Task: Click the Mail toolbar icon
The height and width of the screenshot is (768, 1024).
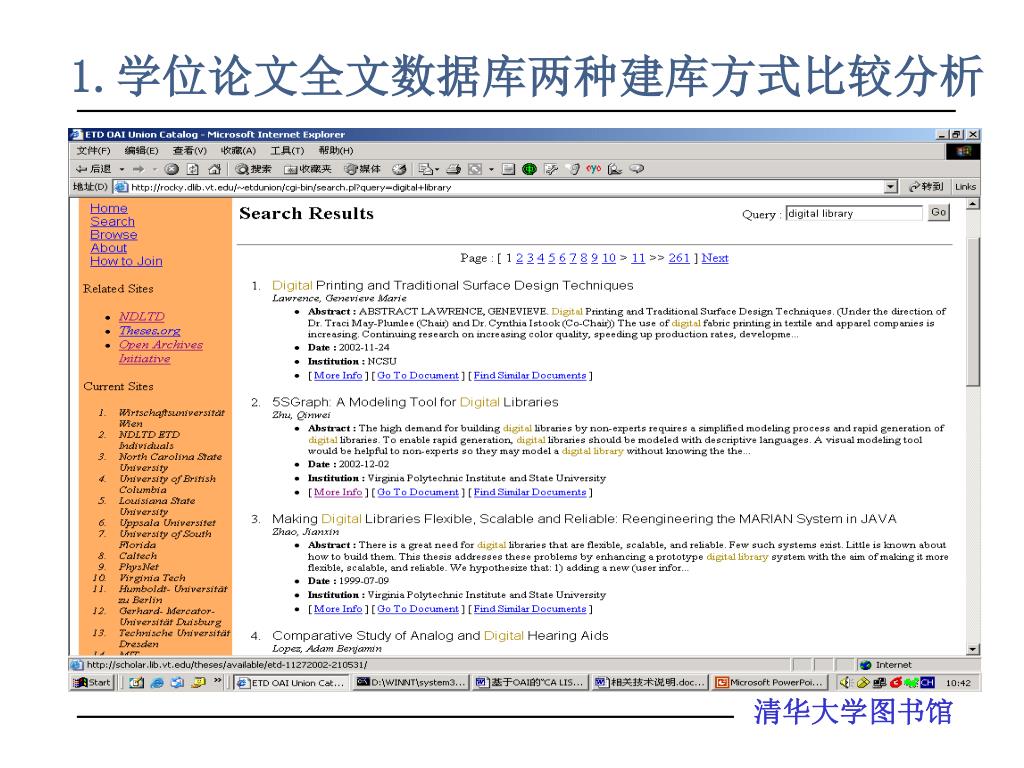Action: coord(425,169)
